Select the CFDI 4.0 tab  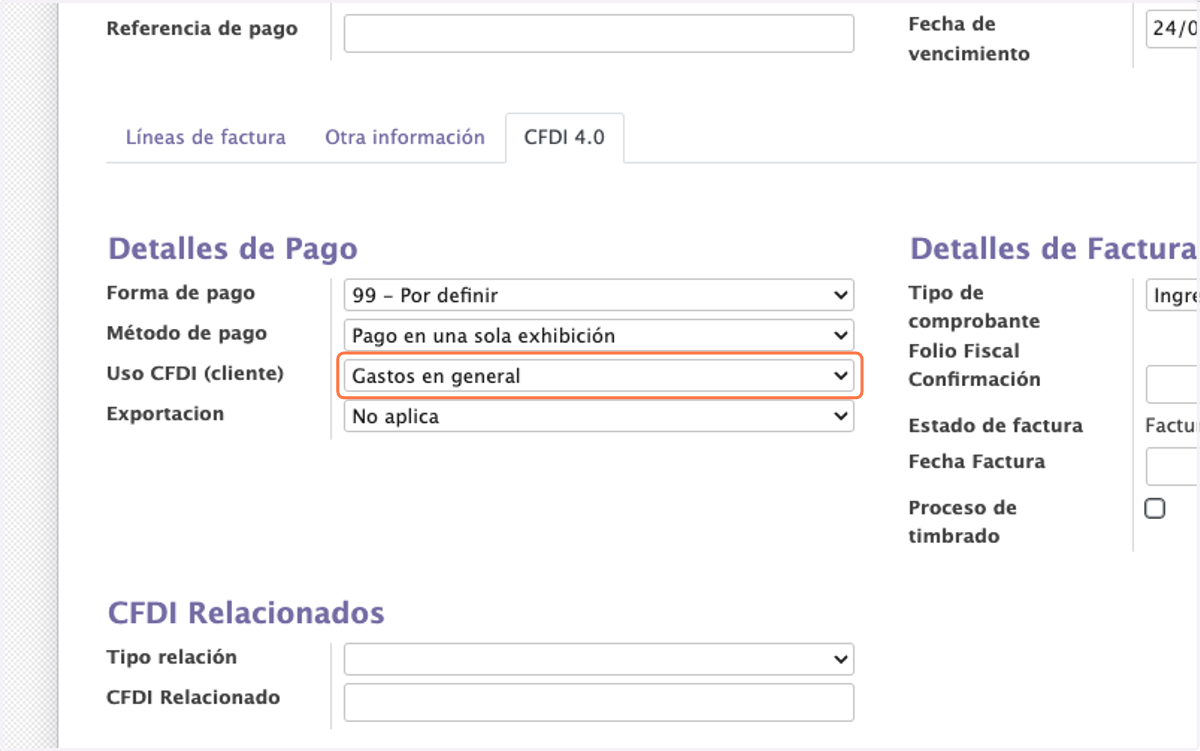click(565, 138)
